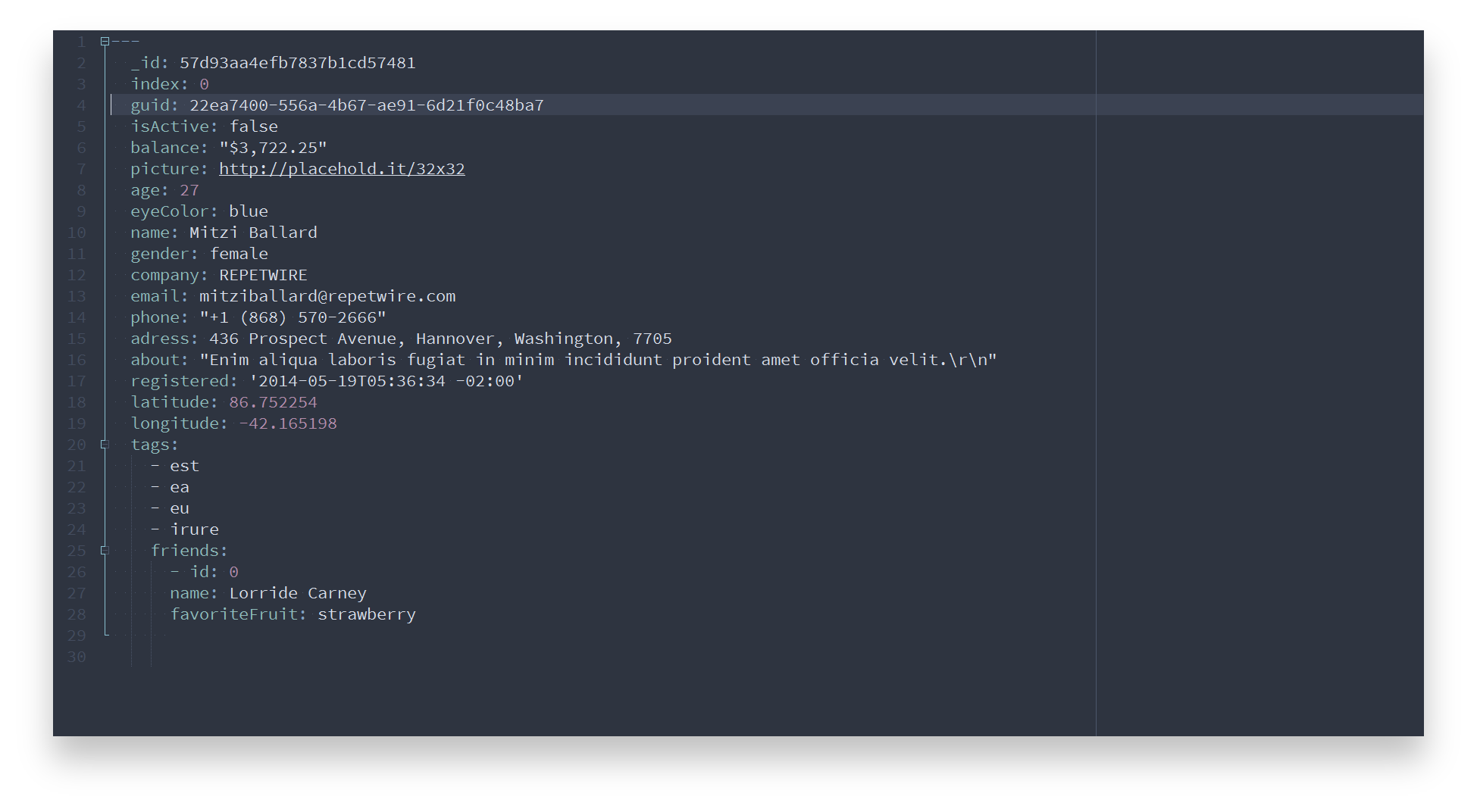
Task: Click the registered timestamp value
Action: (x=385, y=381)
